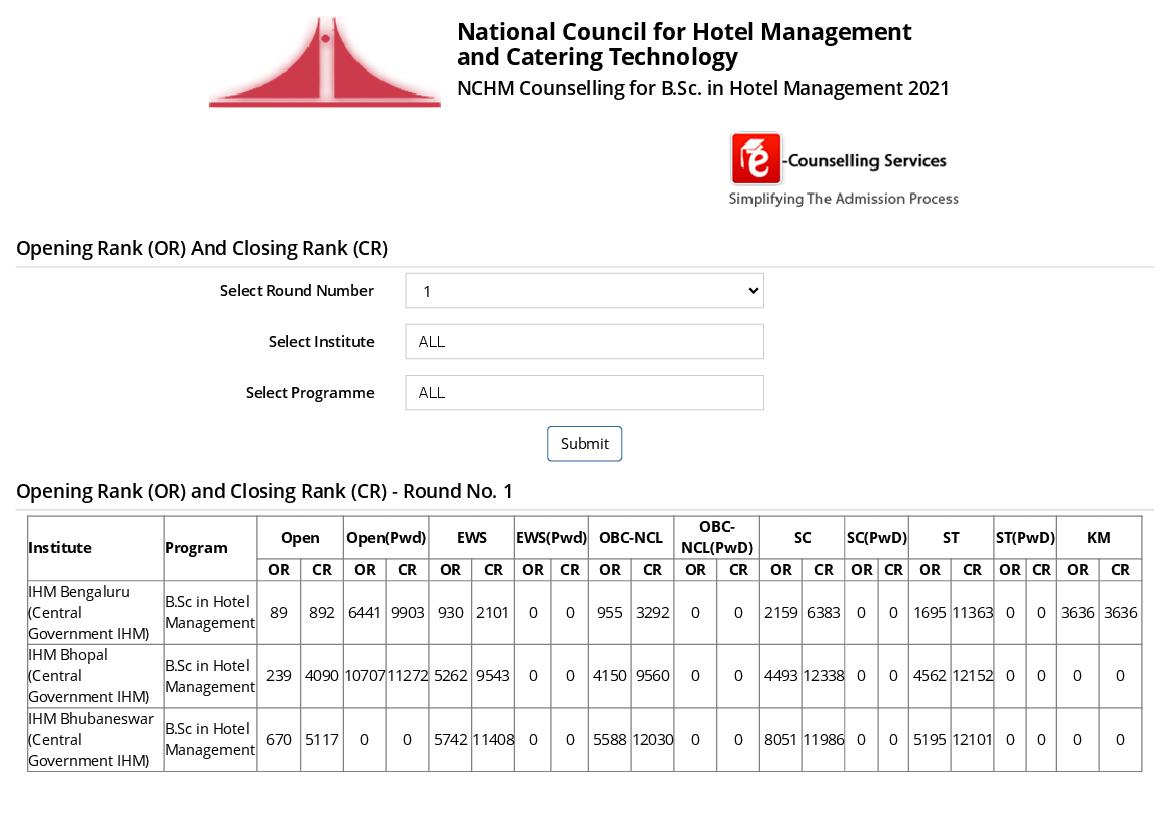1169x826 pixels.
Task: Open the Select Round Number dropdown
Action: pyautogui.click(x=584, y=291)
